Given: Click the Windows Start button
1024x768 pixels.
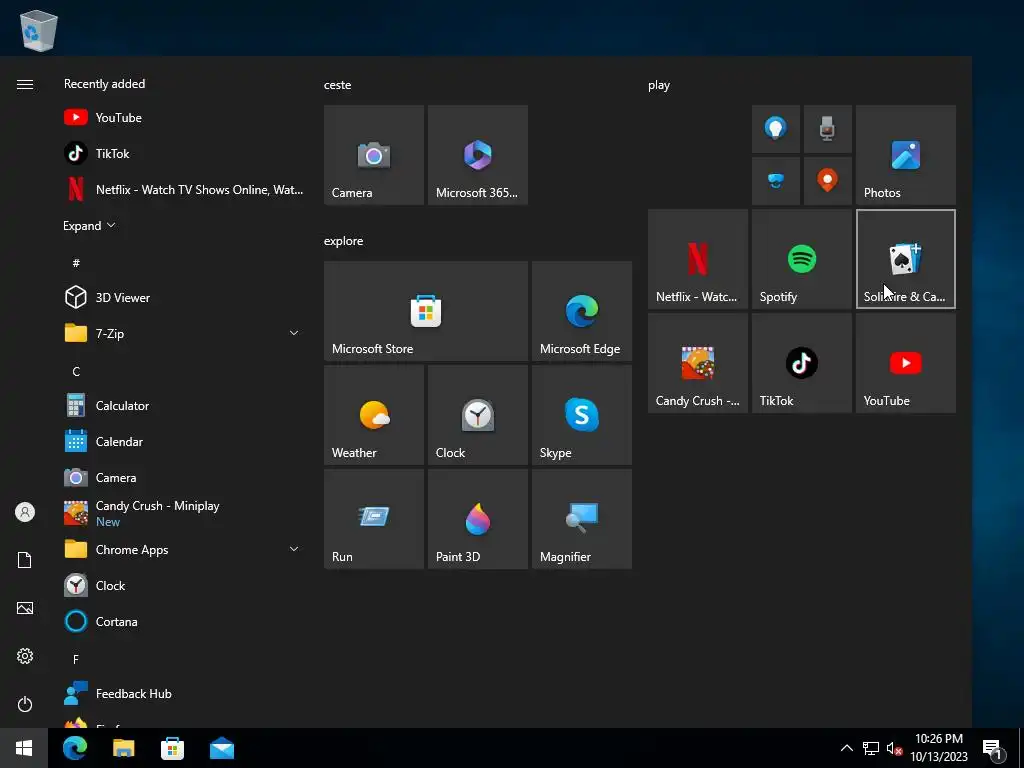Looking at the screenshot, I should (x=24, y=748).
